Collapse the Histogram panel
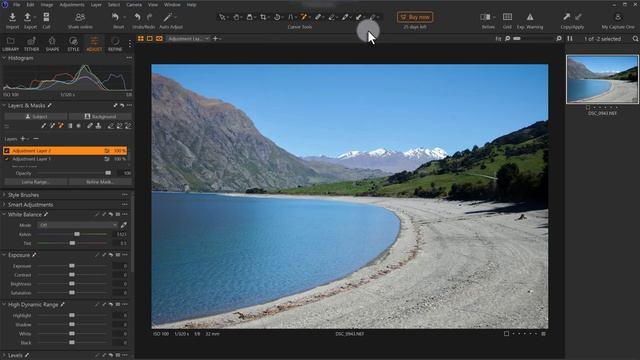The height and width of the screenshot is (360, 640). pos(4,58)
